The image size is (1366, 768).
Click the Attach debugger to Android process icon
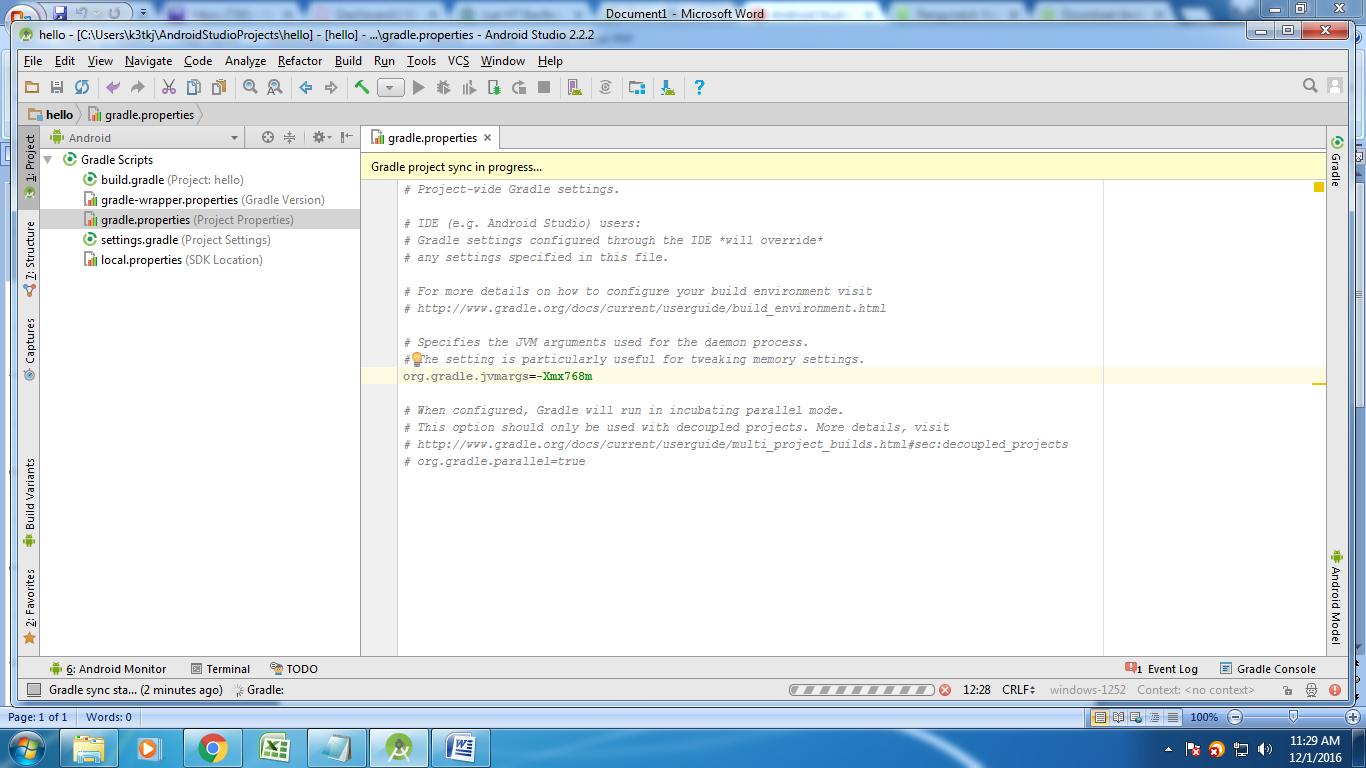coord(494,88)
